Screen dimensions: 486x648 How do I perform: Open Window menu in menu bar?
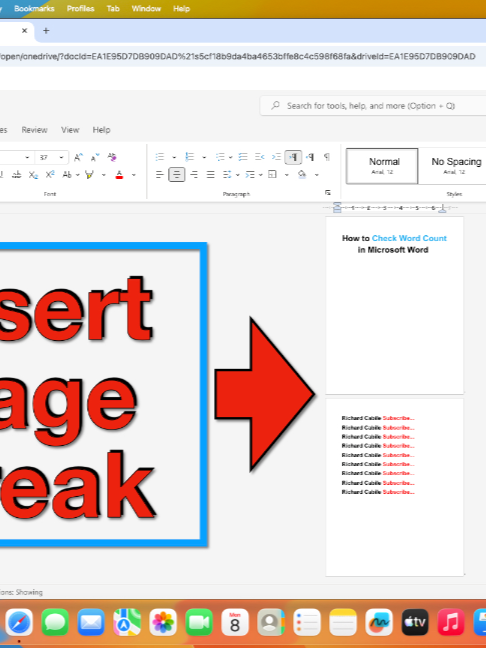coord(146,8)
